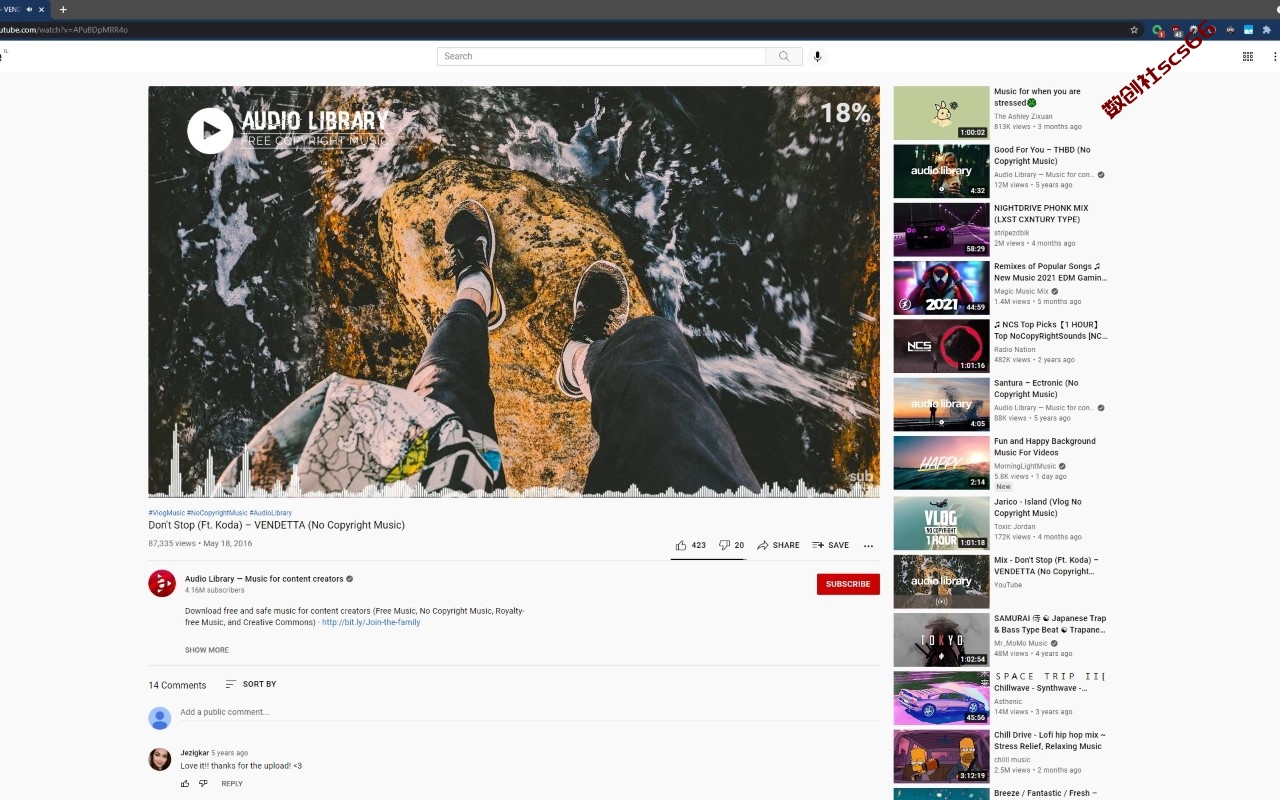Like Jezigkar's comment
The width and height of the screenshot is (1280, 800).
pyautogui.click(x=185, y=783)
